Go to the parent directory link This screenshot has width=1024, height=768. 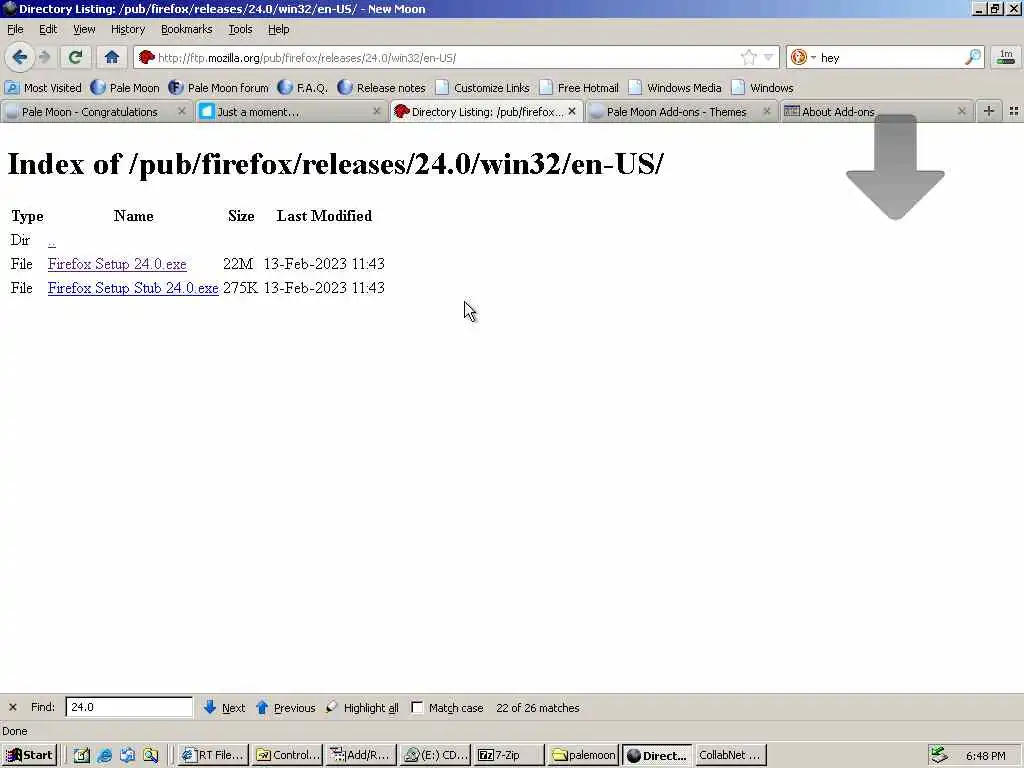pos(52,241)
